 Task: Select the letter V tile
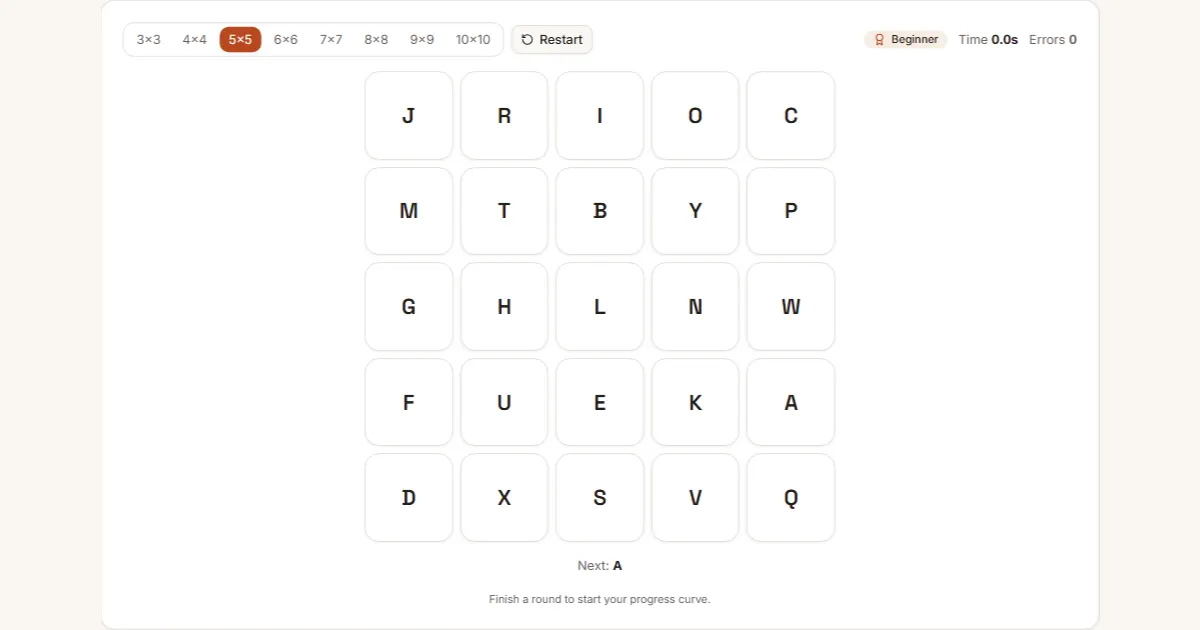[x=695, y=498]
